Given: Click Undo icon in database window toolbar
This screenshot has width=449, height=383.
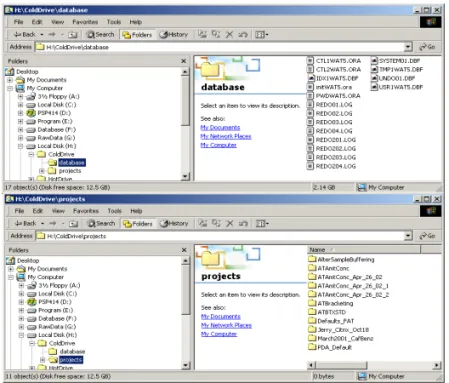Looking at the screenshot, I should (243, 34).
